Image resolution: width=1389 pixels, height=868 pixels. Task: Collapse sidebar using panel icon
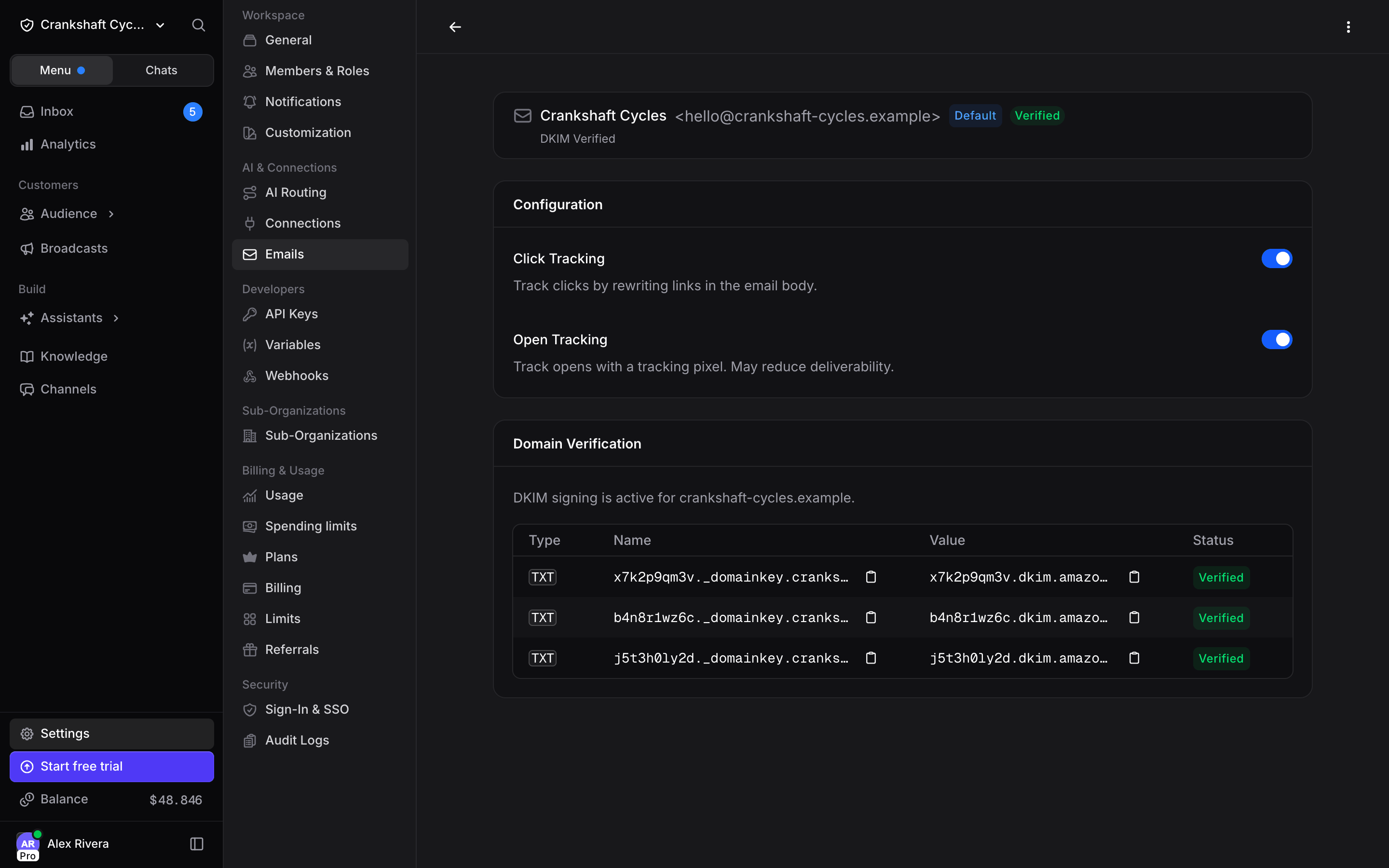coord(197,844)
